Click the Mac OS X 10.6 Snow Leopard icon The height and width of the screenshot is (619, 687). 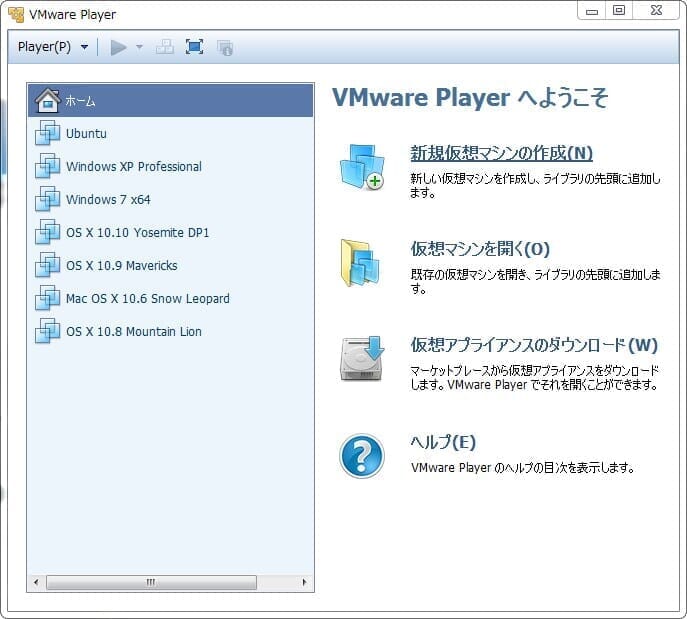coord(48,299)
